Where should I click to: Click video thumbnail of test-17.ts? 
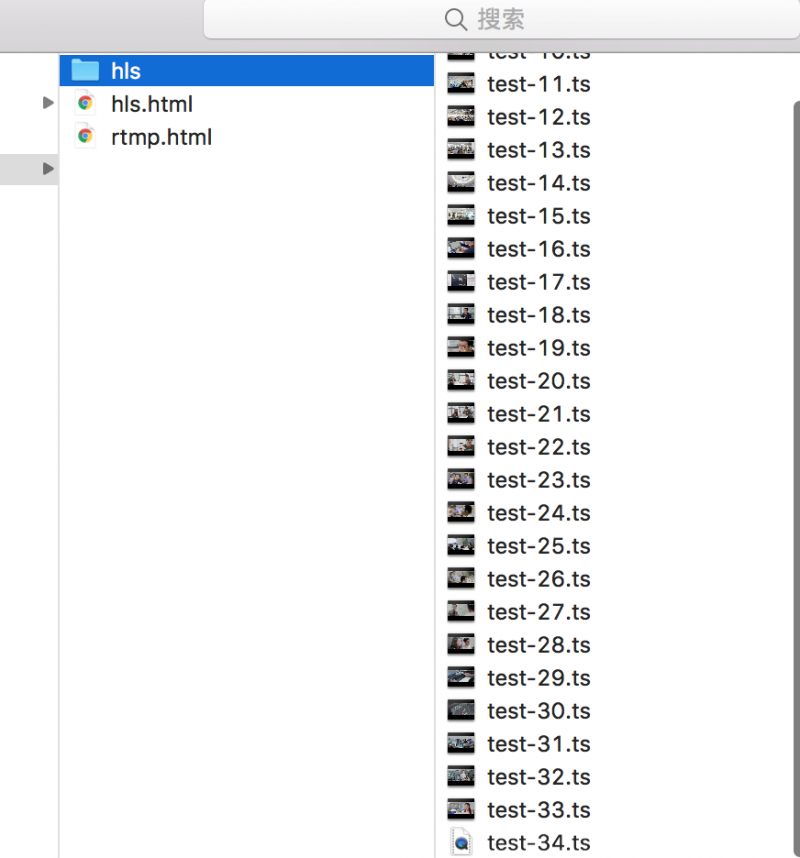click(461, 282)
